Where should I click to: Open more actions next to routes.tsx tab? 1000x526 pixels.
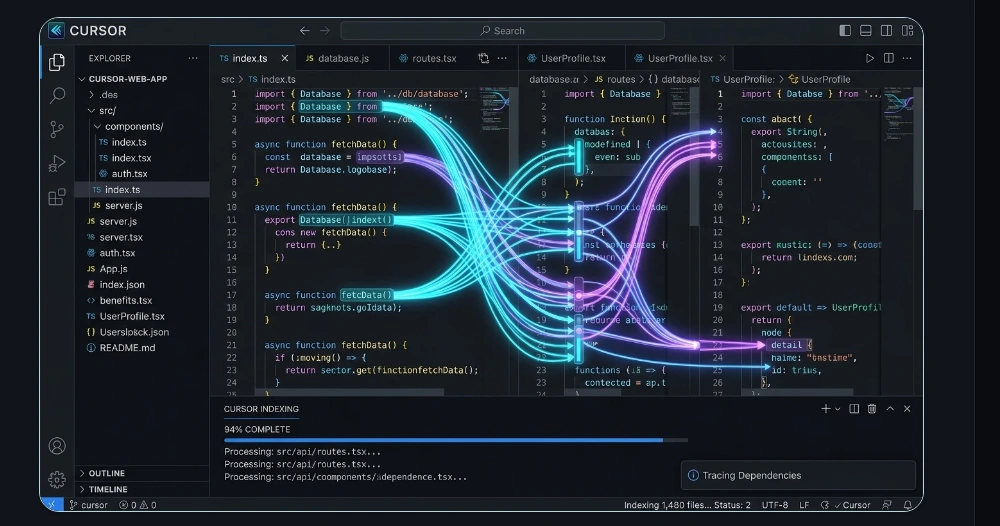pos(503,58)
